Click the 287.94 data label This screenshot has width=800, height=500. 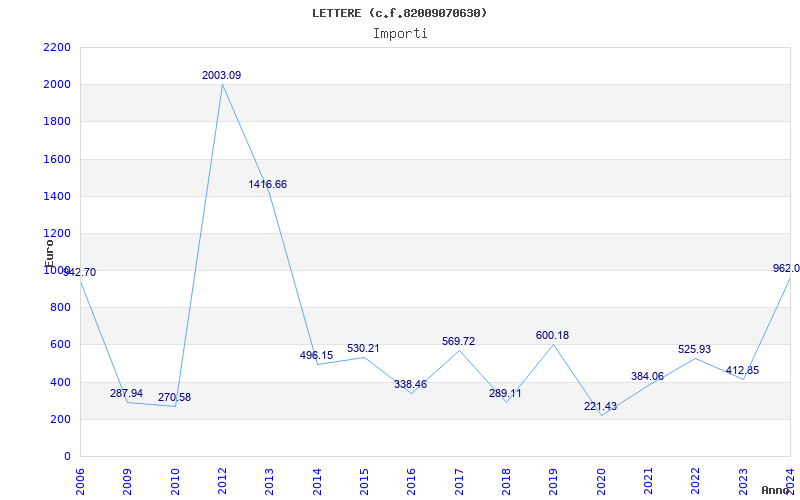pyautogui.click(x=127, y=393)
